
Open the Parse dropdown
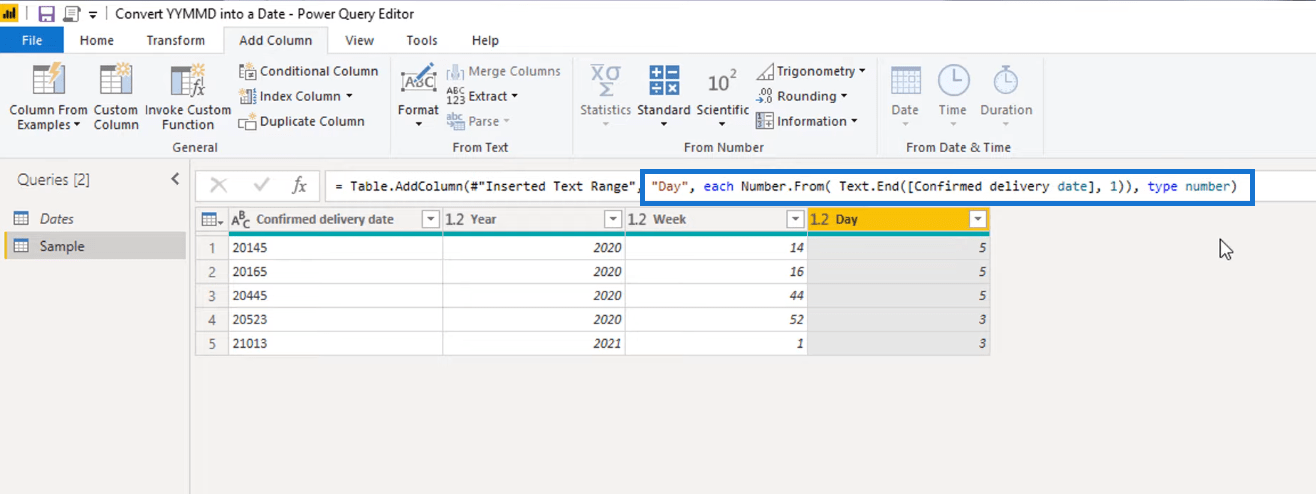pyautogui.click(x=478, y=121)
